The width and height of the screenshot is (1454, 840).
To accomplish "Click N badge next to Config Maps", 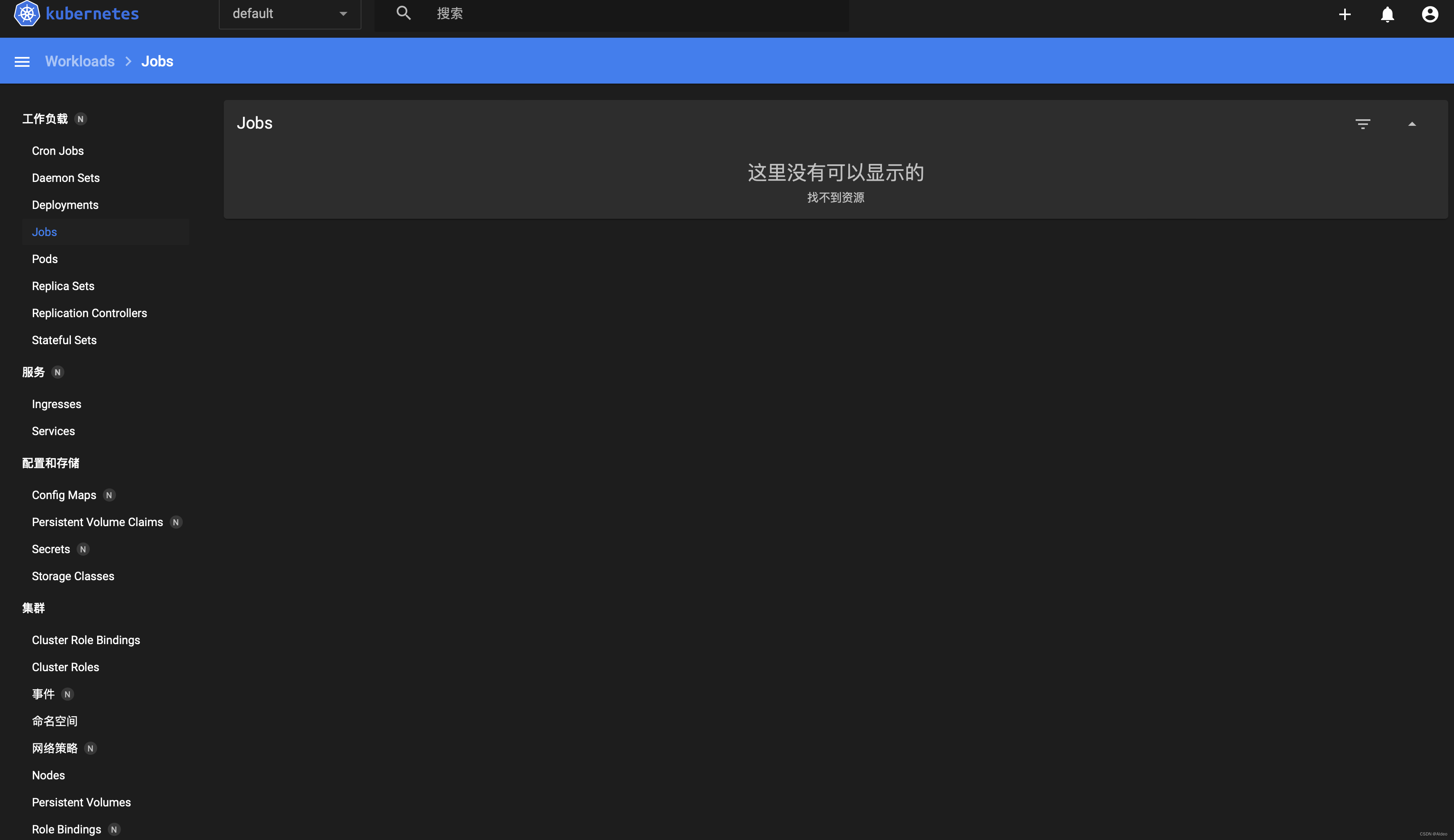I will click(109, 495).
